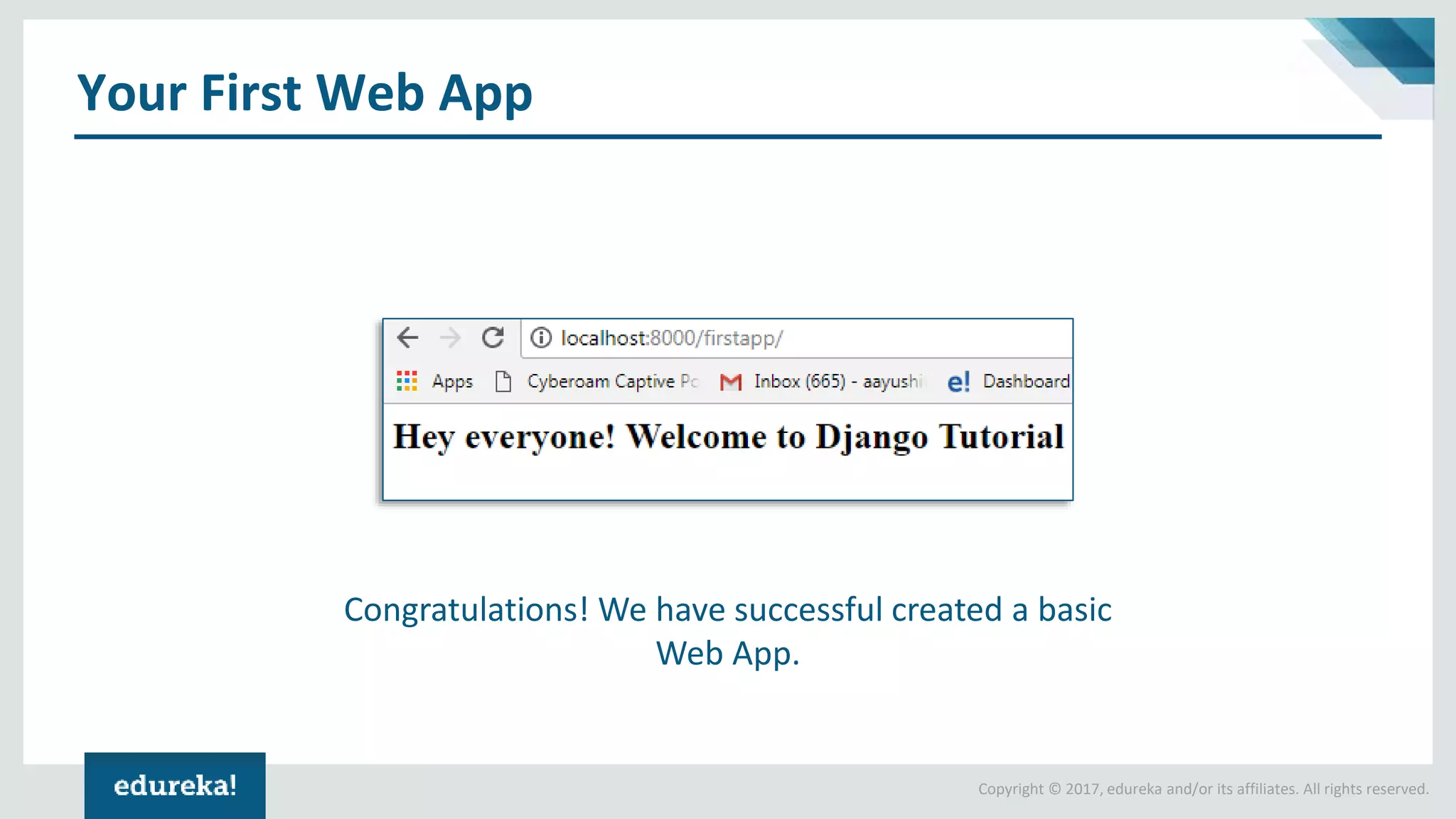This screenshot has height=819, width=1456.
Task: Open the Apps bookmark label
Action: point(452,382)
